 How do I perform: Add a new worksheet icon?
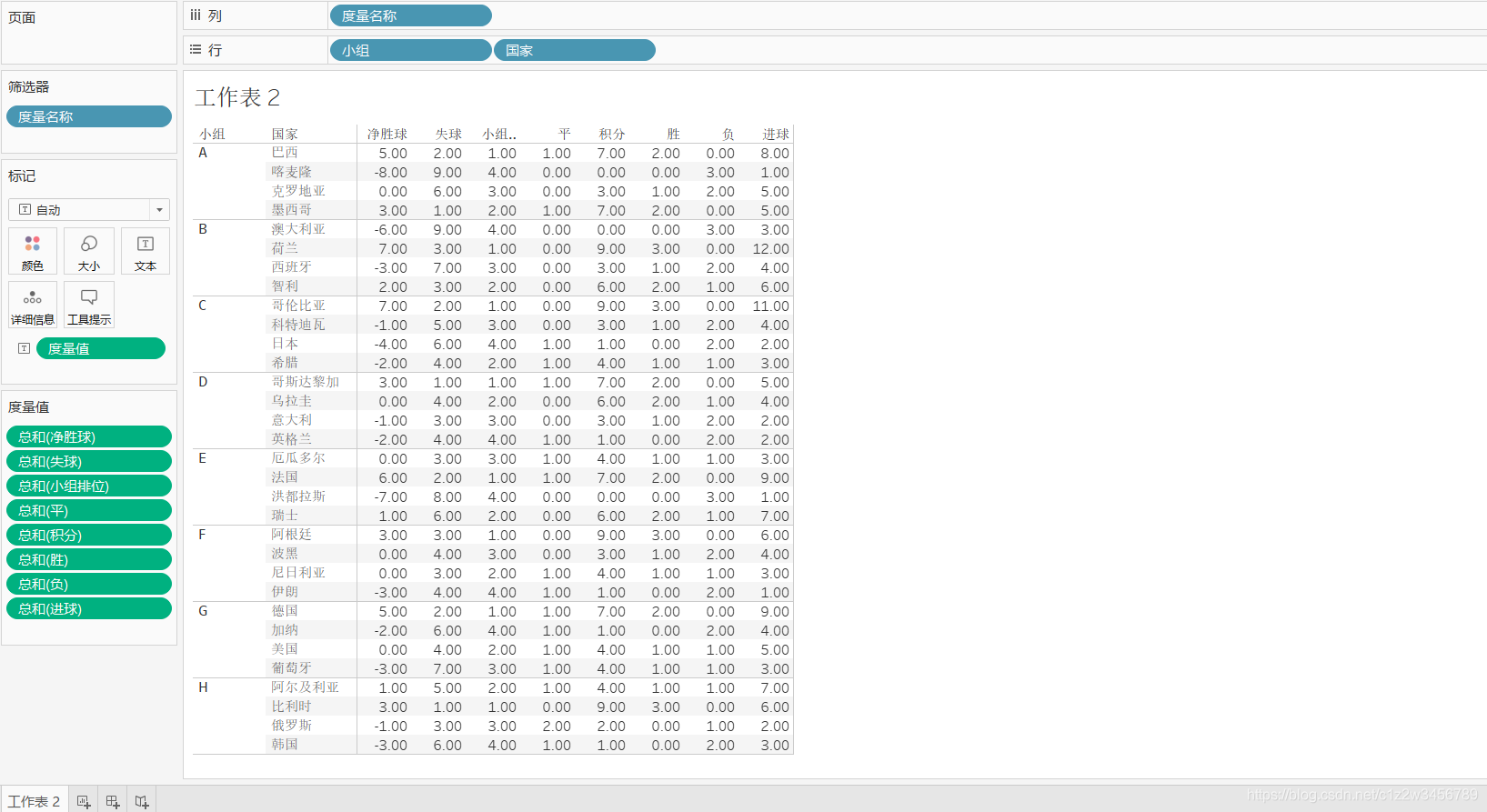tap(84, 801)
